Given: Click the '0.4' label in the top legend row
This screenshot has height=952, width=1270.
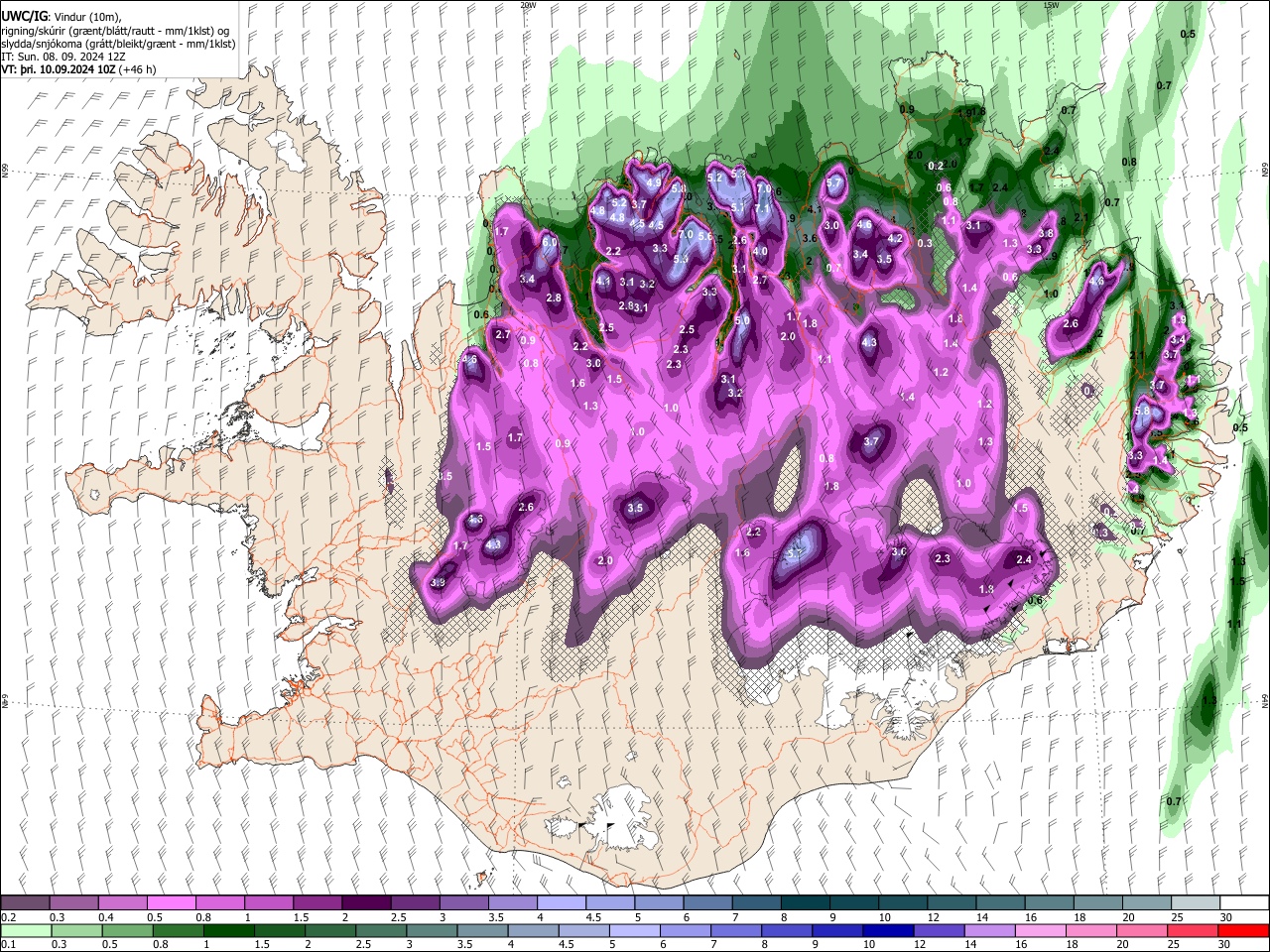Looking at the screenshot, I should click(x=106, y=917).
